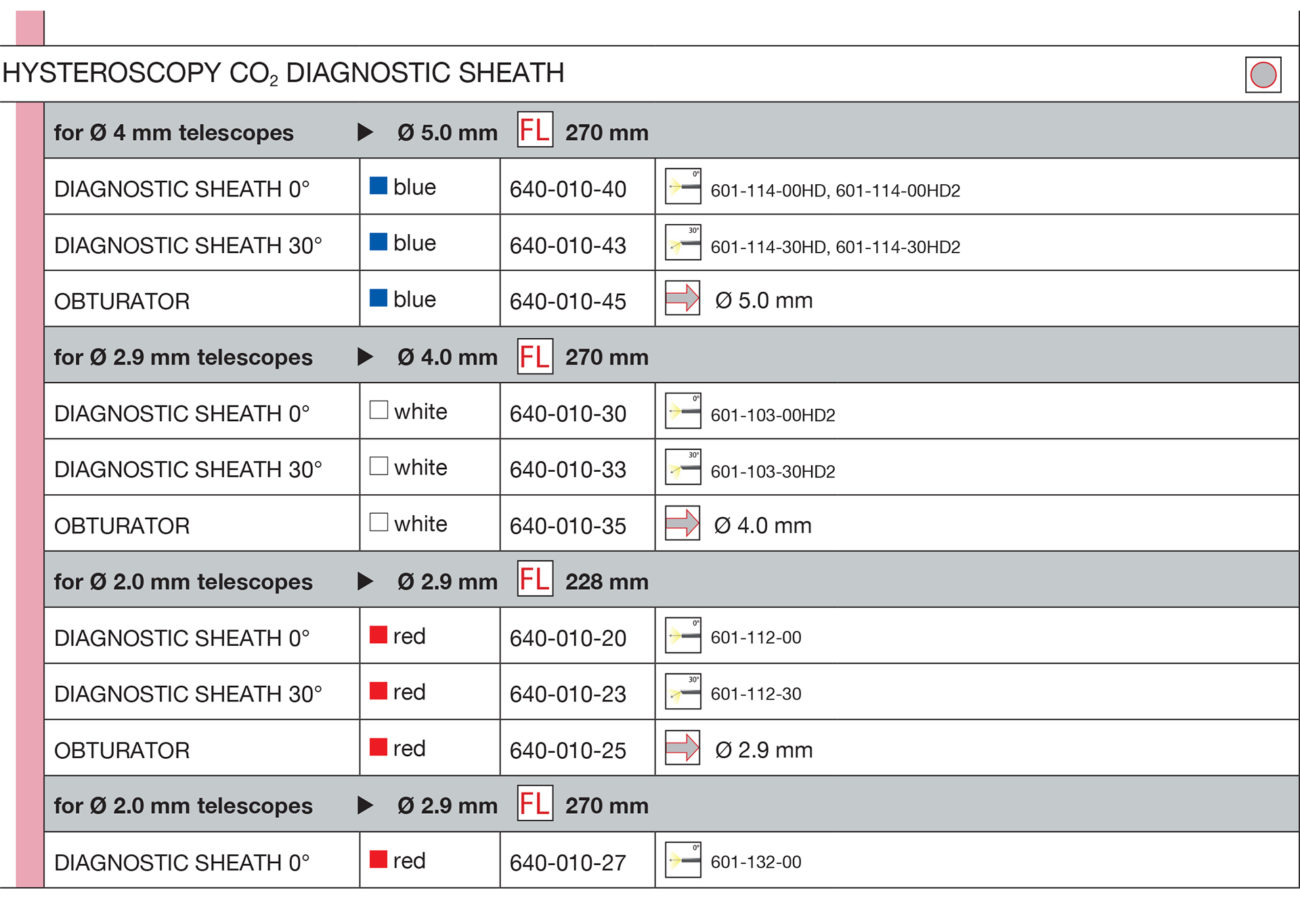Image resolution: width=1300 pixels, height=899 pixels.
Task: Select the 30° telescope icon beside 601-103-30HD2
Action: click(683, 468)
